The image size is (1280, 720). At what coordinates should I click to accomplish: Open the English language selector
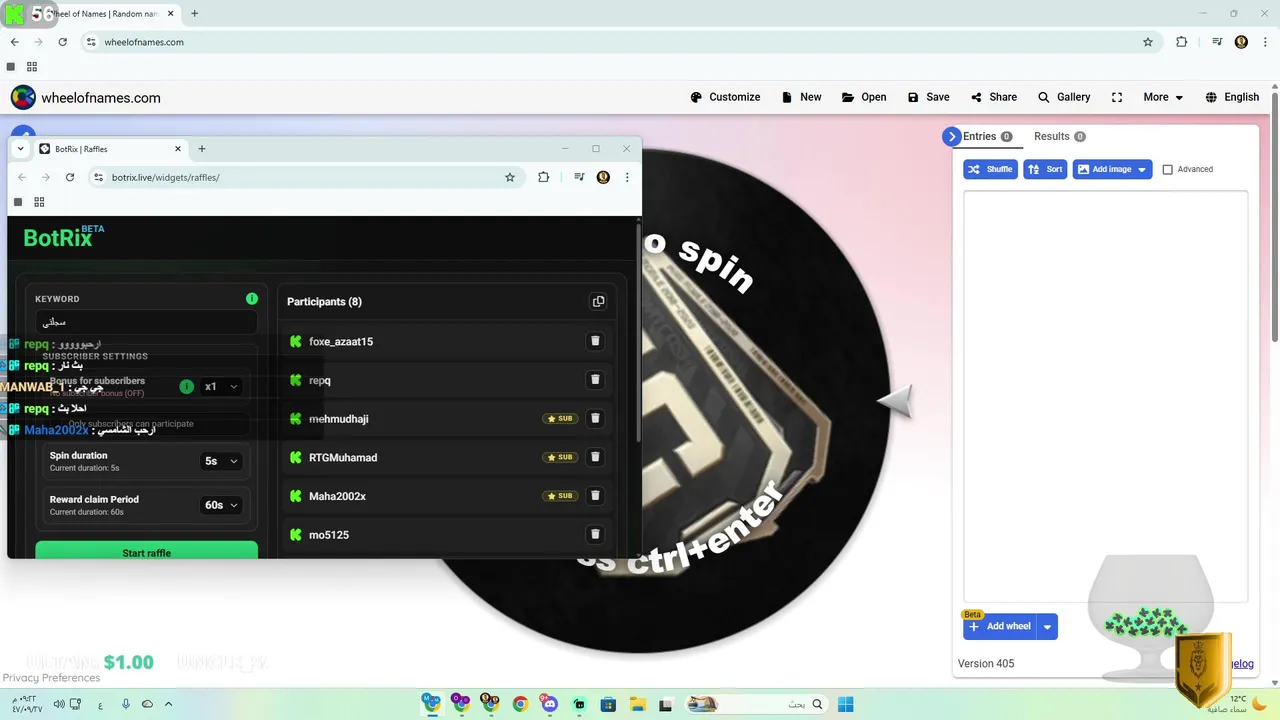tap(1232, 97)
